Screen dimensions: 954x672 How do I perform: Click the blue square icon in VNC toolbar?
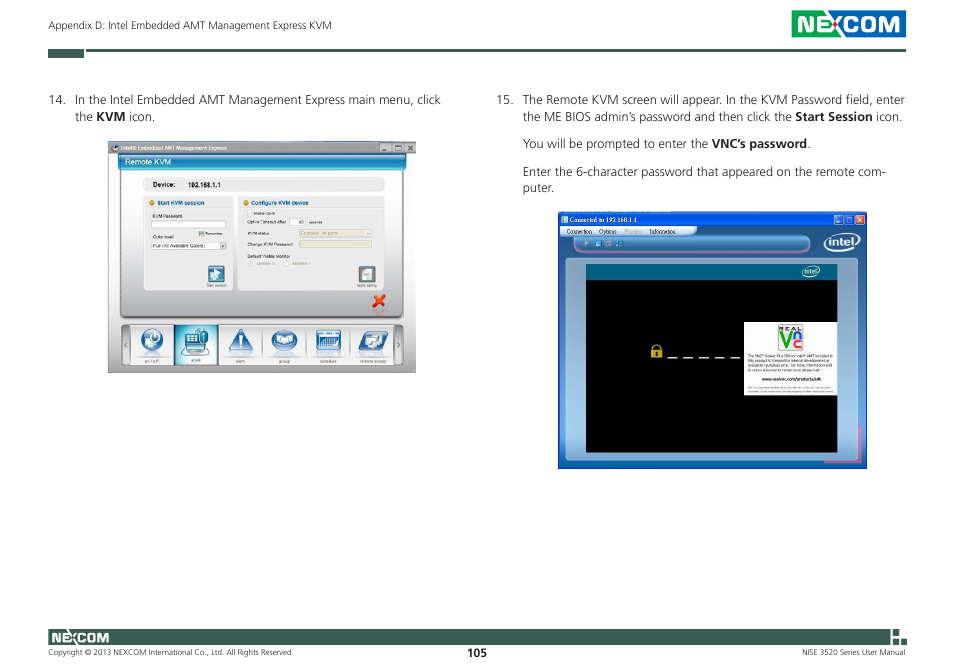click(x=598, y=243)
